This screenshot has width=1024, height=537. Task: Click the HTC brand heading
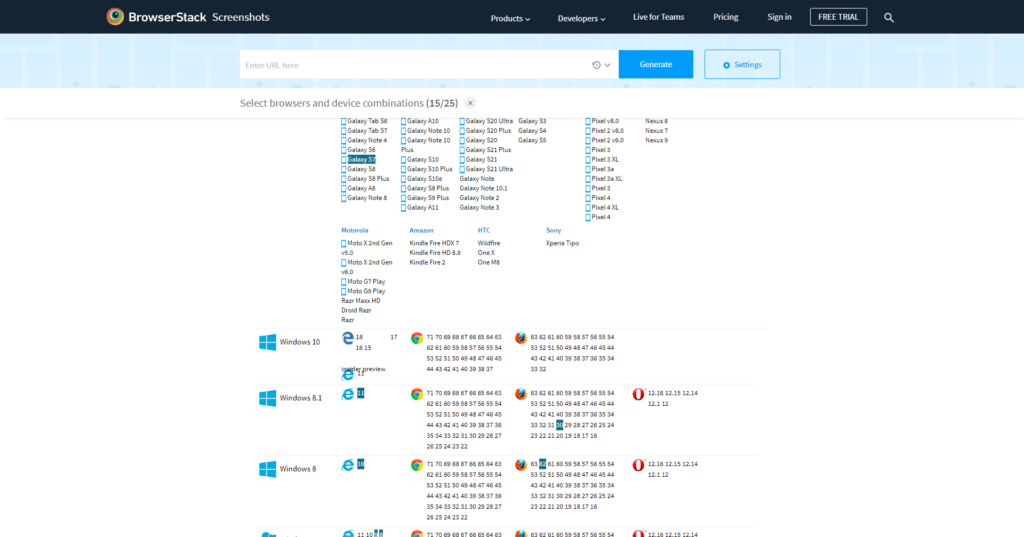(x=484, y=231)
